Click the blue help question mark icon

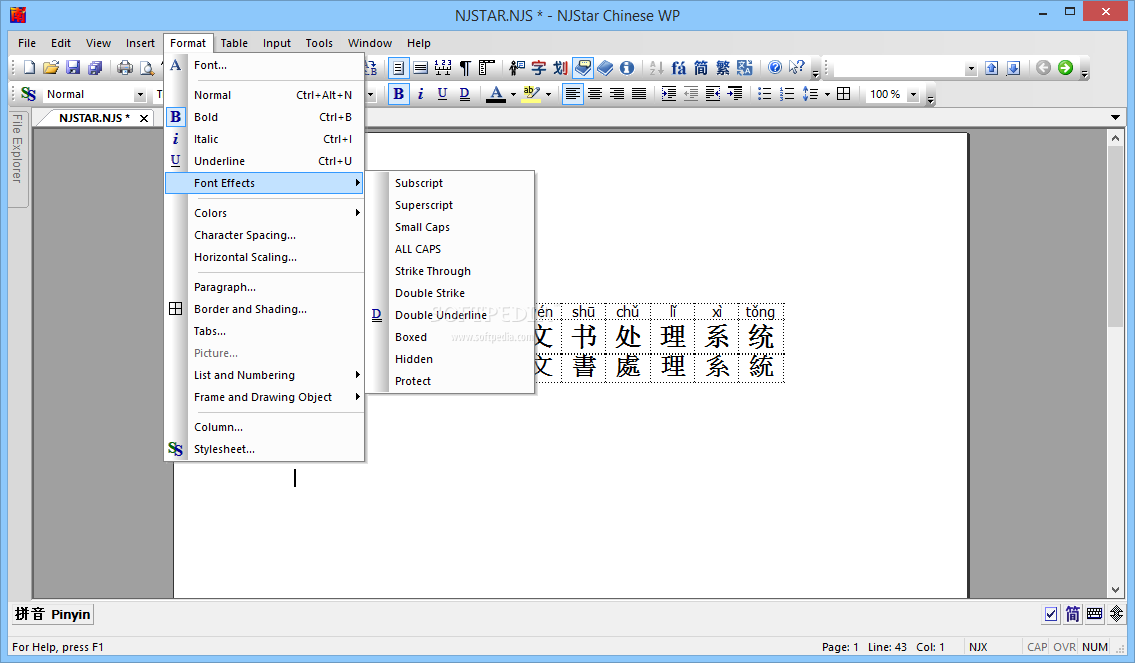(x=775, y=67)
